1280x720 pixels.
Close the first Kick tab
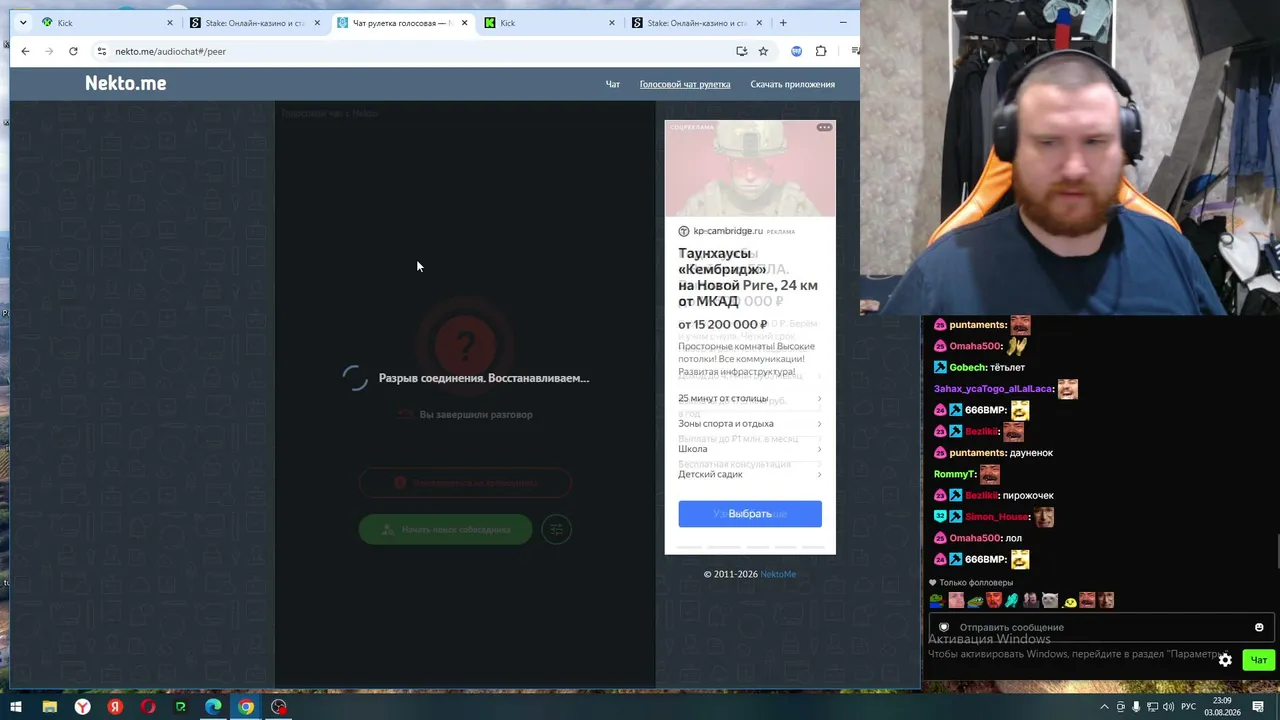[x=170, y=23]
